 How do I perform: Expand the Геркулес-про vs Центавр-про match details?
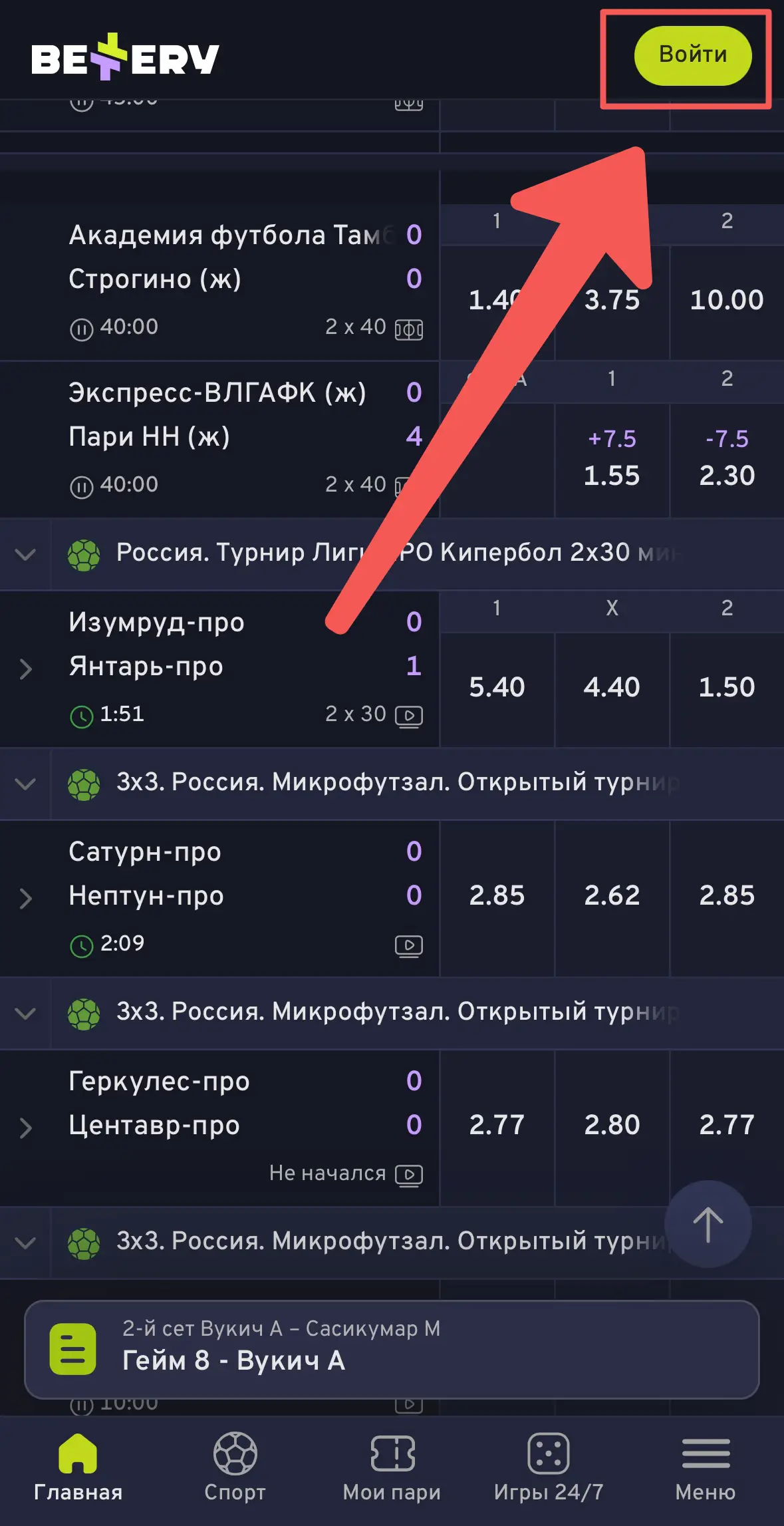(x=25, y=1127)
